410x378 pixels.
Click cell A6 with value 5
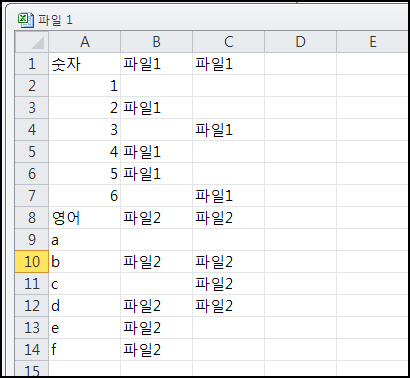[x=85, y=174]
